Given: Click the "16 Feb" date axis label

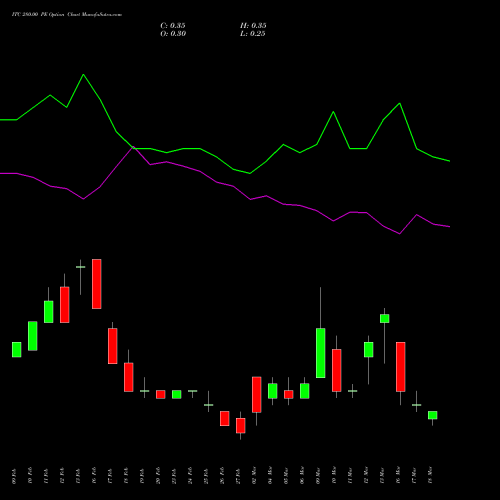Looking at the screenshot, I should coord(94,476).
